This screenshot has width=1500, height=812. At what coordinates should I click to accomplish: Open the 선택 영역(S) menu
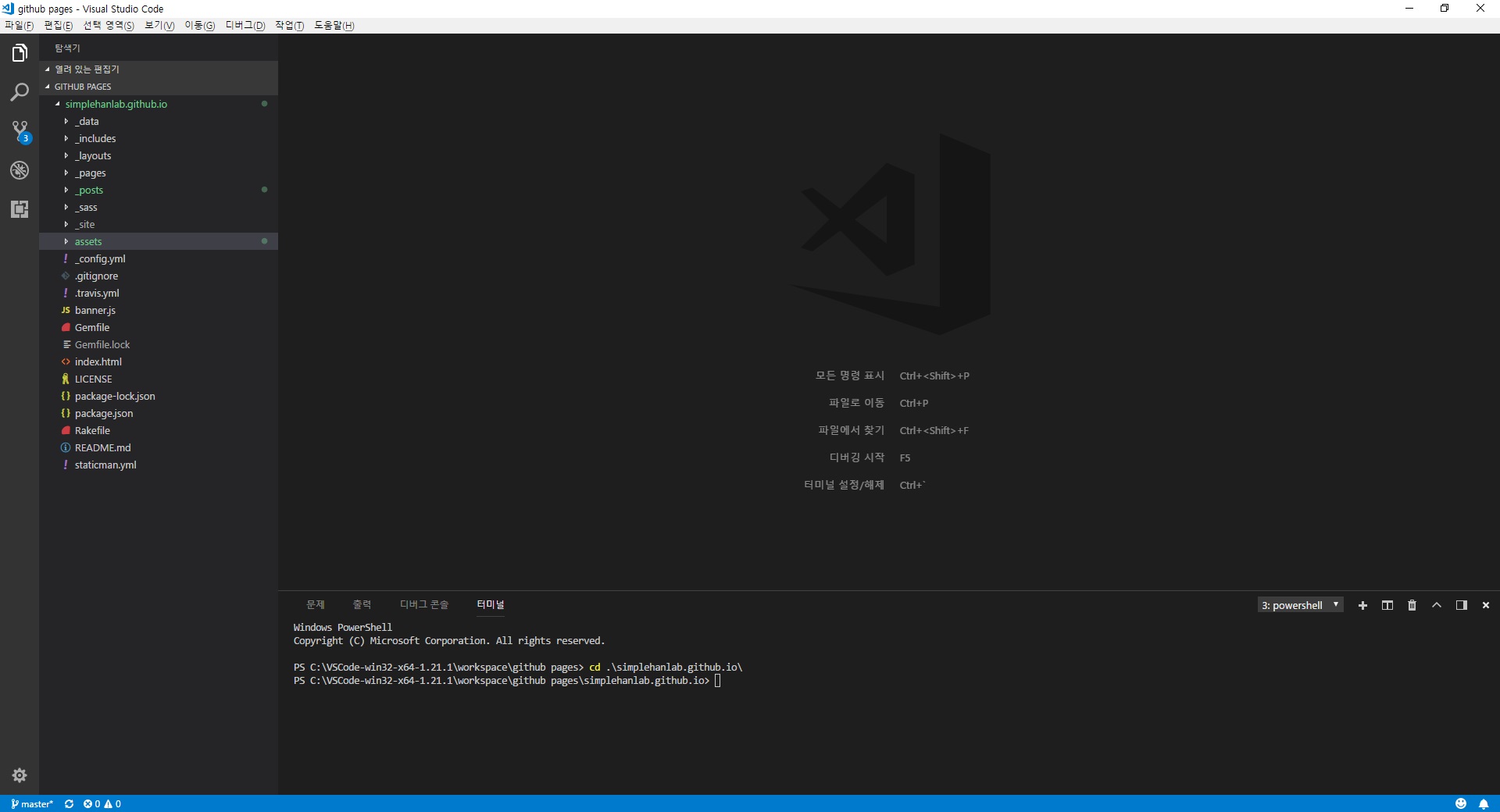tap(109, 26)
